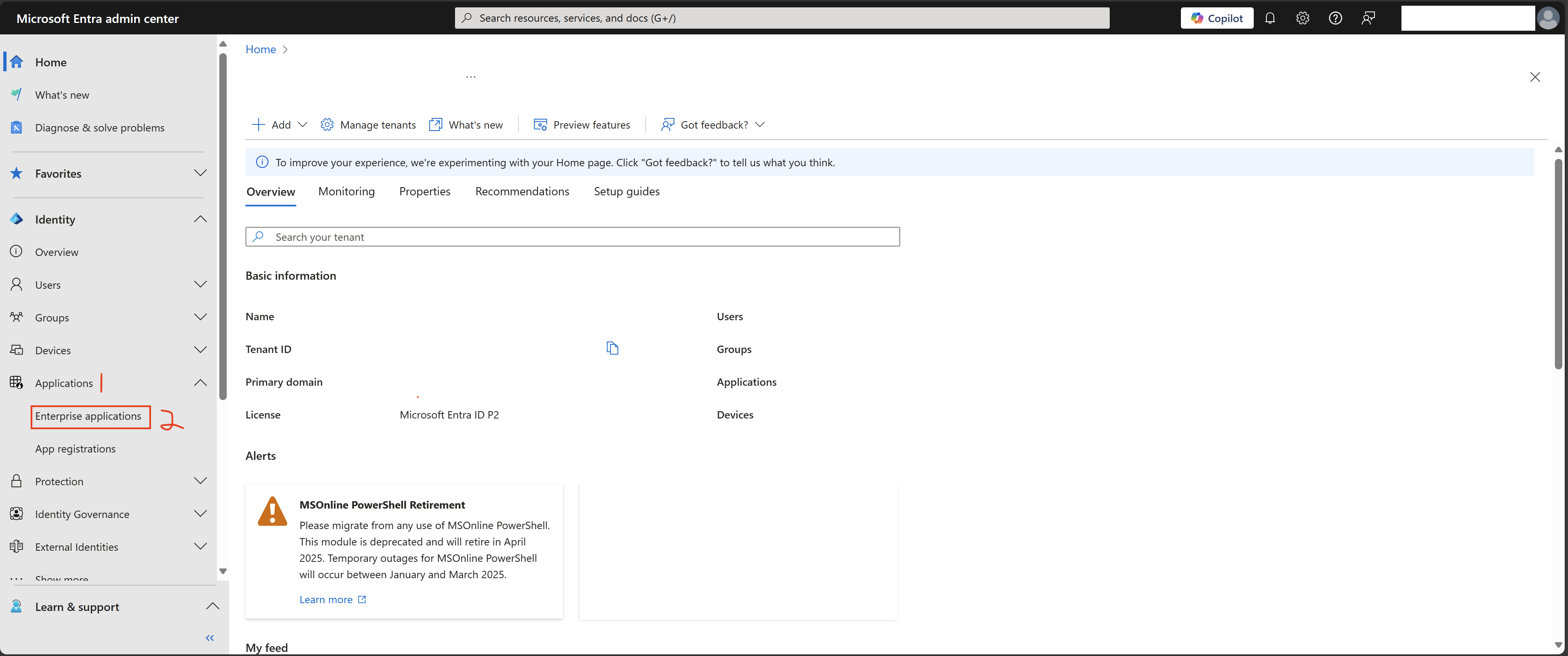
Task: Open the Add dropdown
Action: (x=280, y=125)
